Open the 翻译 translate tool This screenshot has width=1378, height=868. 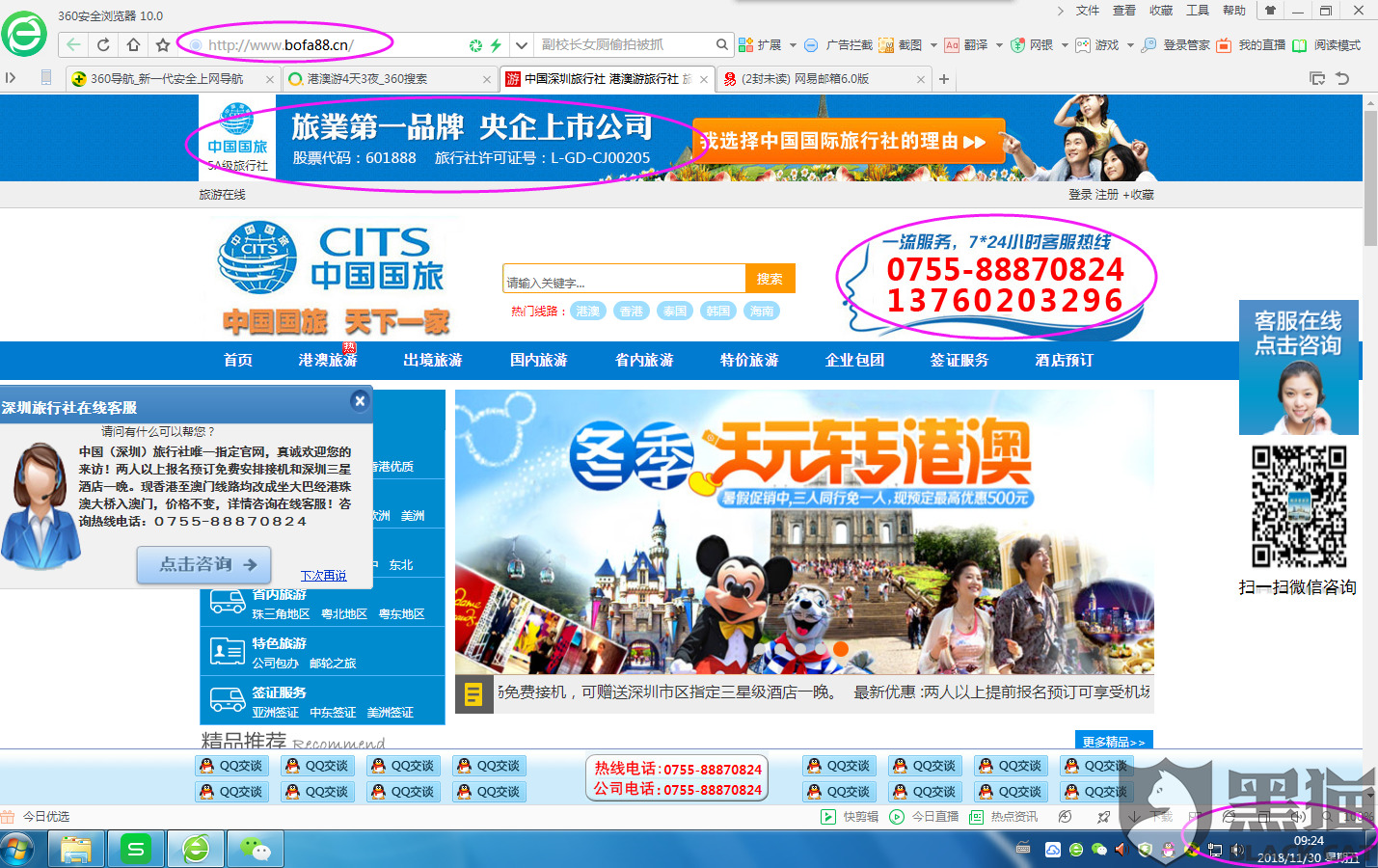click(966, 45)
